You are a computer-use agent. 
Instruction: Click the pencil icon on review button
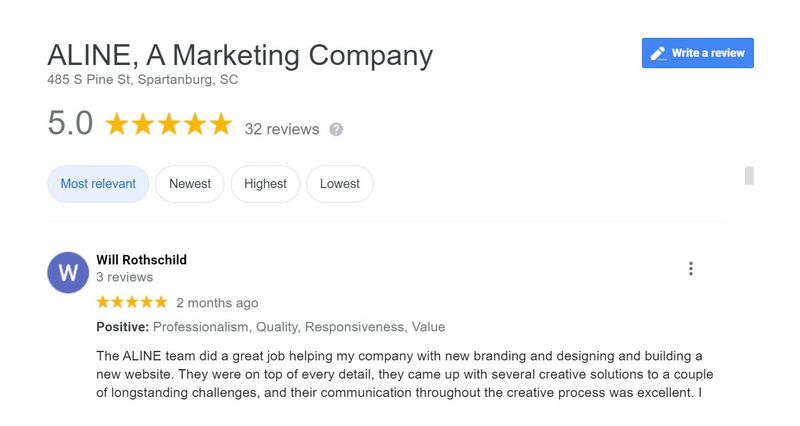tap(658, 54)
